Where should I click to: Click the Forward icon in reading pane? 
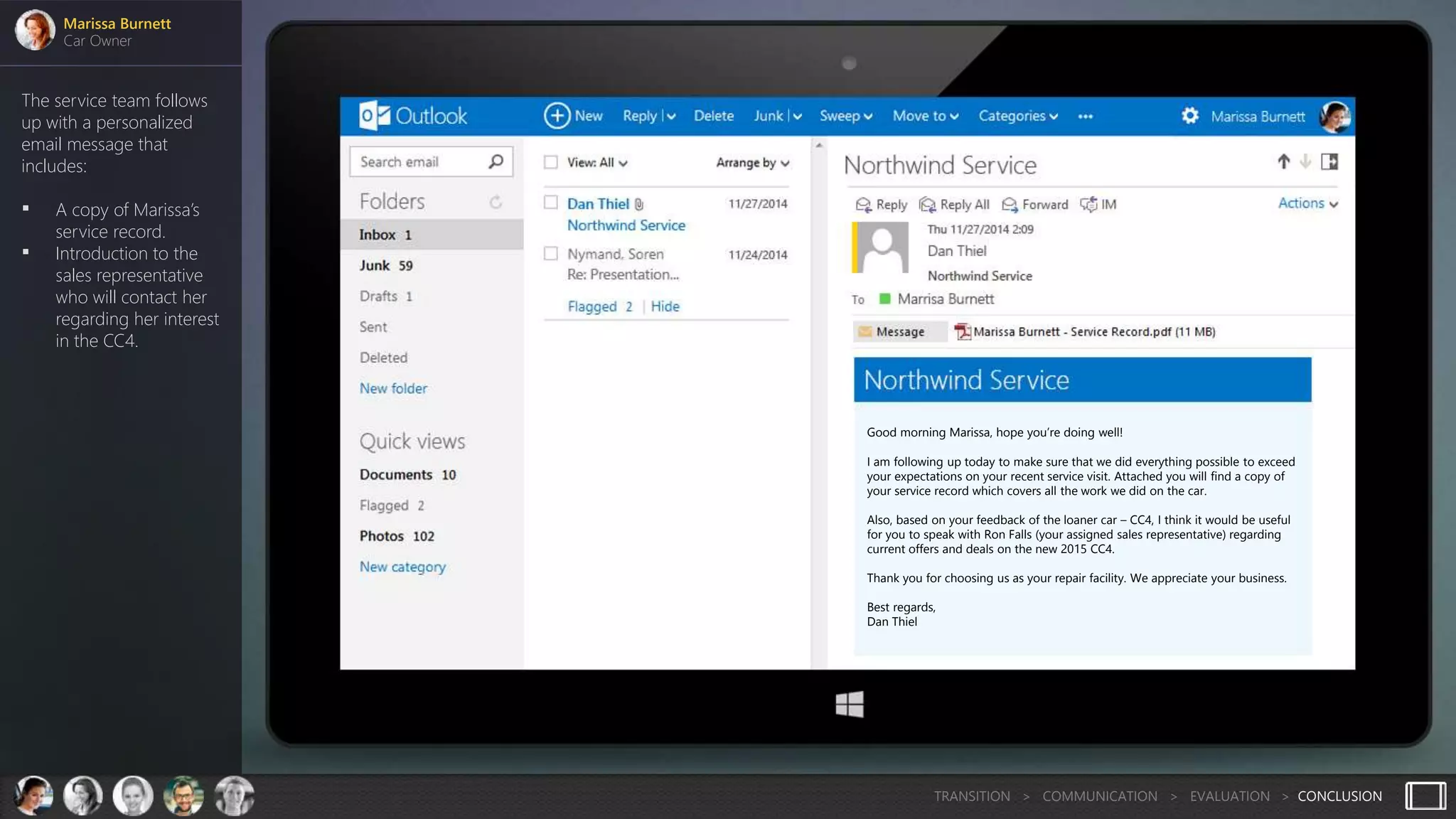(x=1009, y=205)
